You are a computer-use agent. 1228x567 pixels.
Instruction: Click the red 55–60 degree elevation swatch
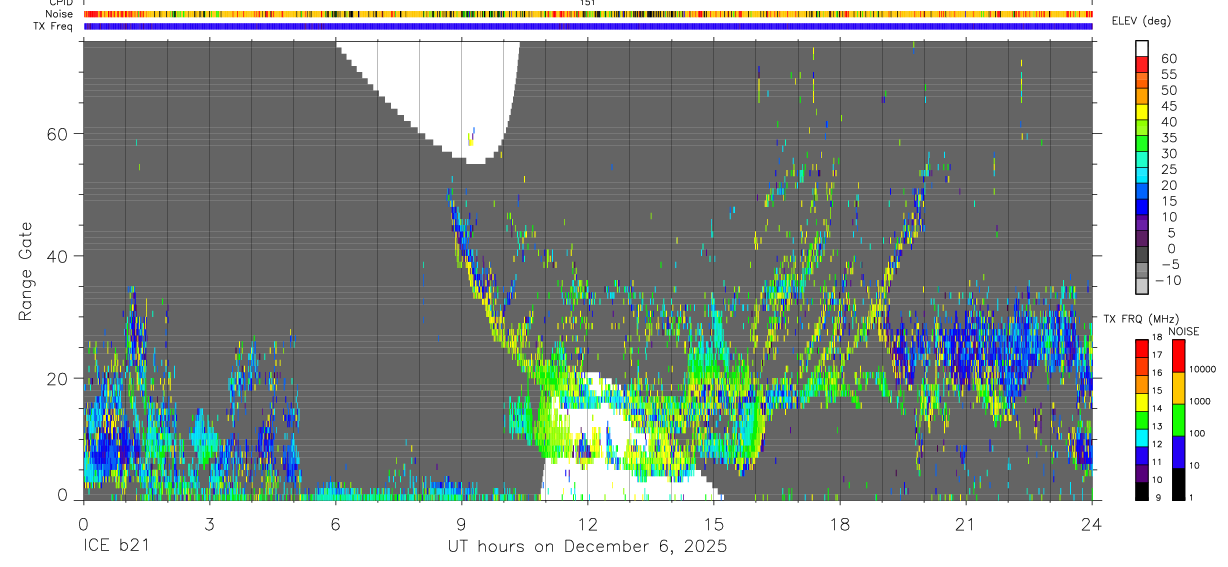[1142, 65]
